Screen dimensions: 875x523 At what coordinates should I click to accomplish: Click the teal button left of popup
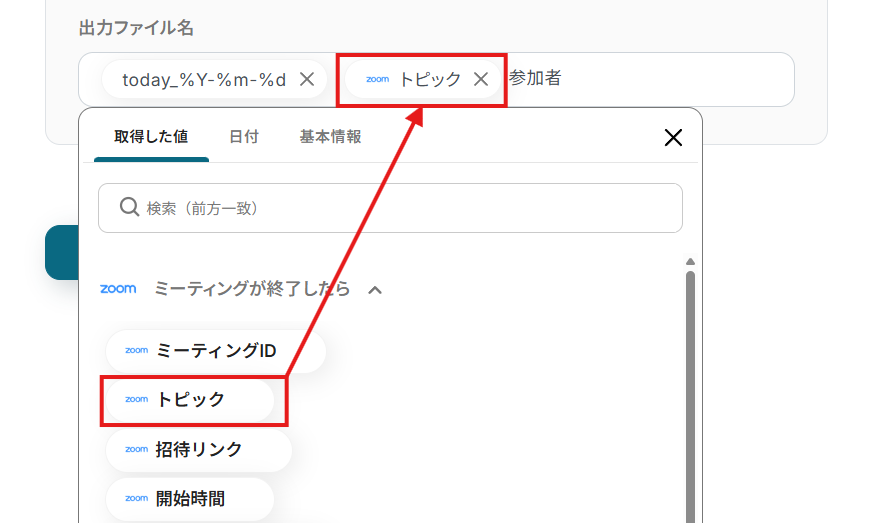coord(62,252)
